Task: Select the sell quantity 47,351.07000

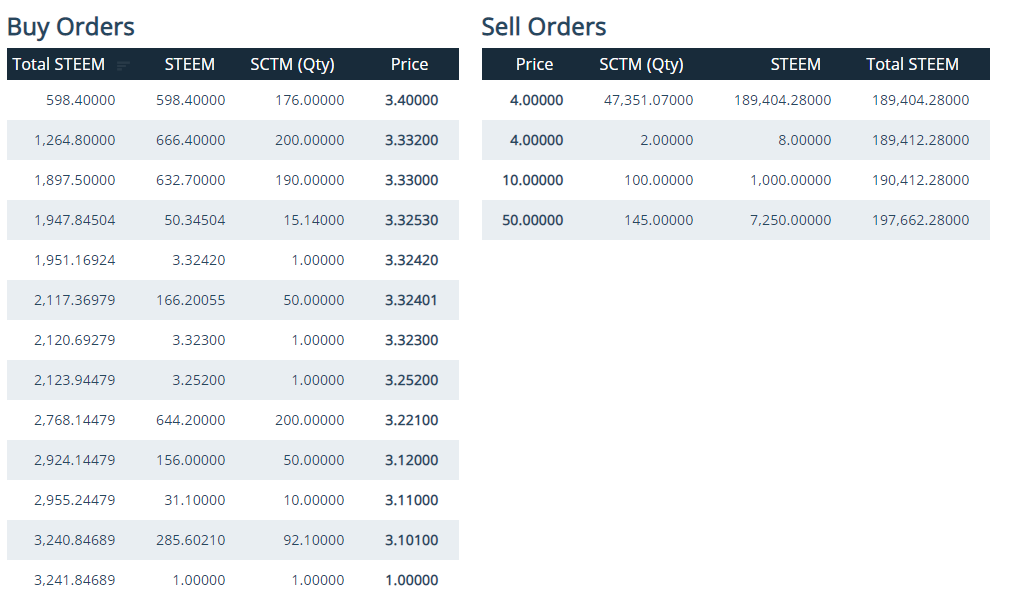Action: (649, 100)
